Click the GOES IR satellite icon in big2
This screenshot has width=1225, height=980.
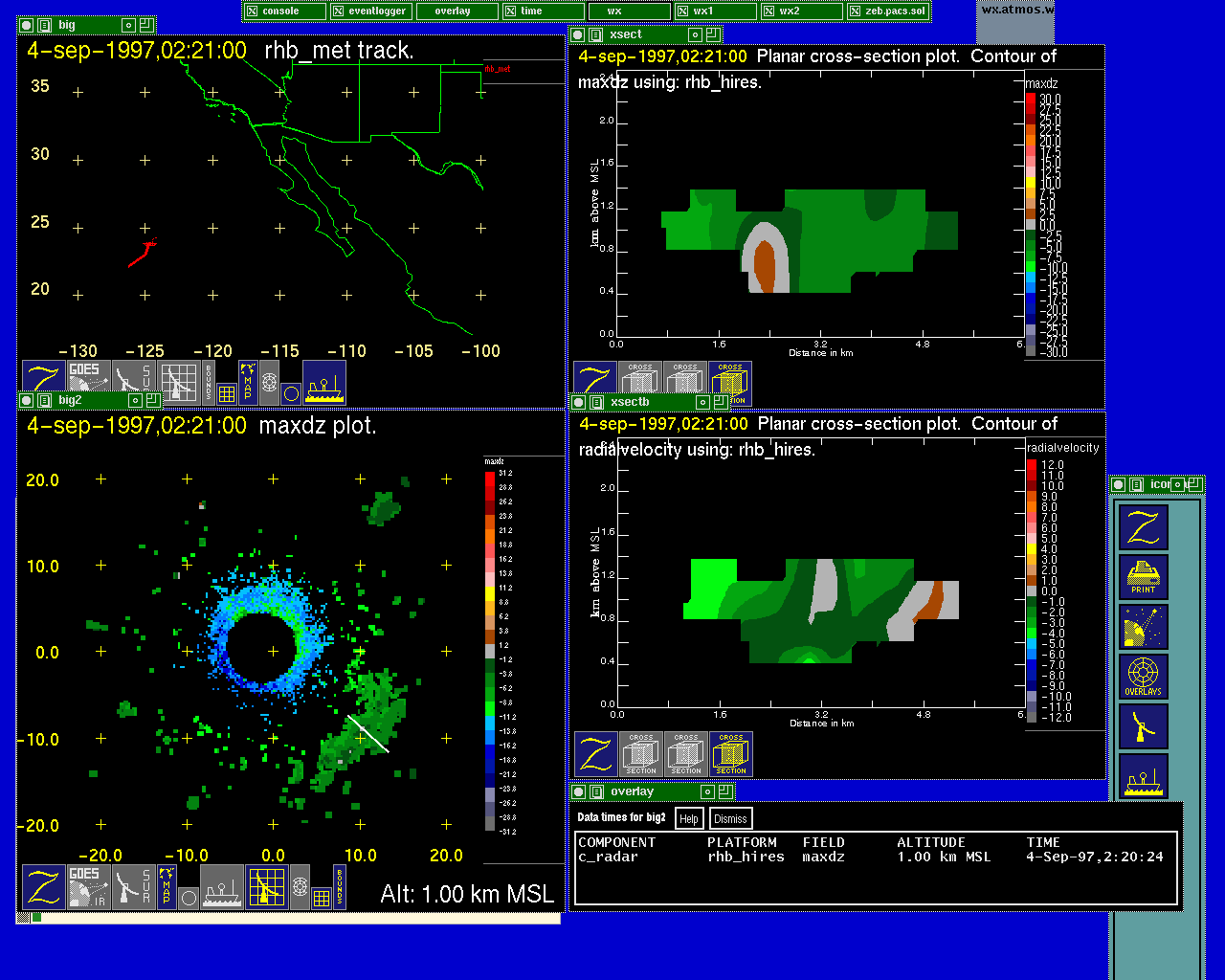click(88, 887)
